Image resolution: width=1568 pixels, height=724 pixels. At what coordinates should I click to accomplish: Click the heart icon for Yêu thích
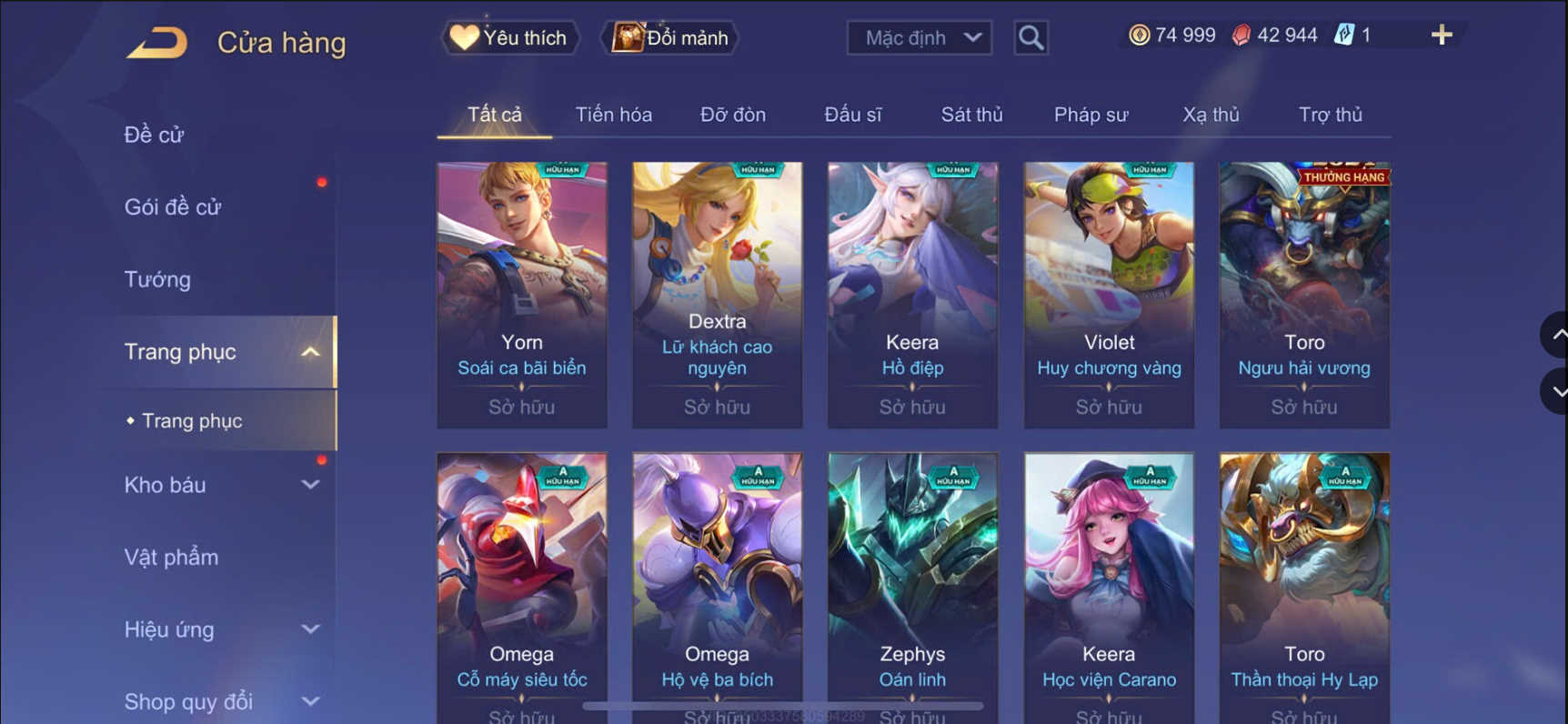click(x=464, y=37)
